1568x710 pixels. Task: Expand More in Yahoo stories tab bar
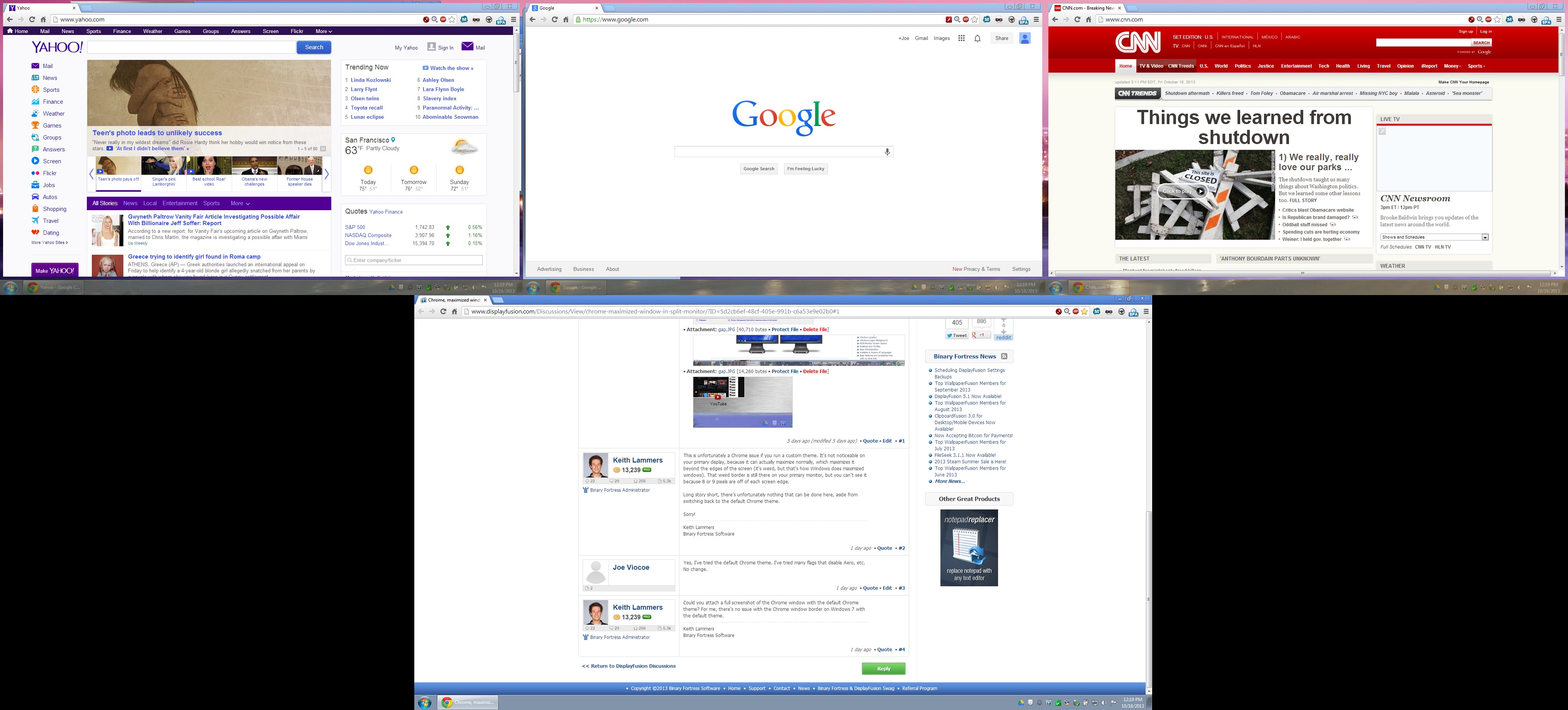(240, 203)
